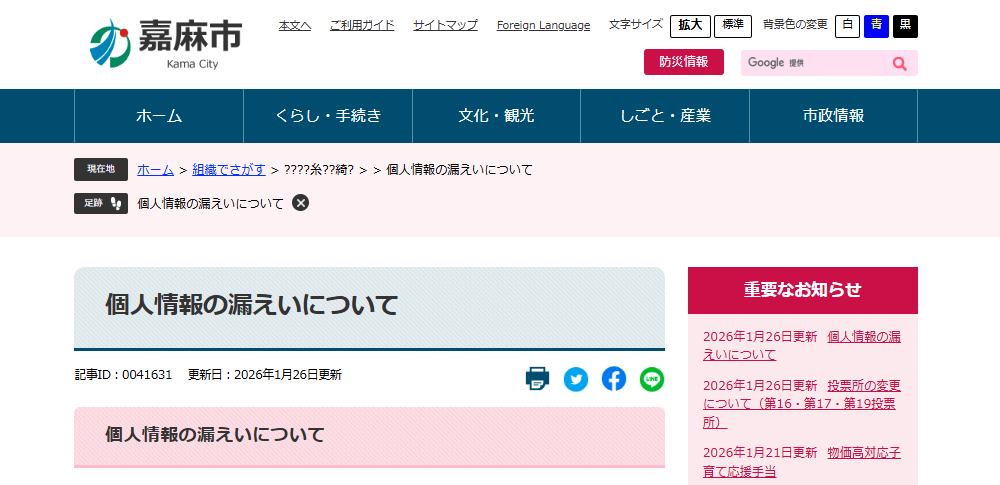Open the 市政情報 menu

tap(833, 116)
